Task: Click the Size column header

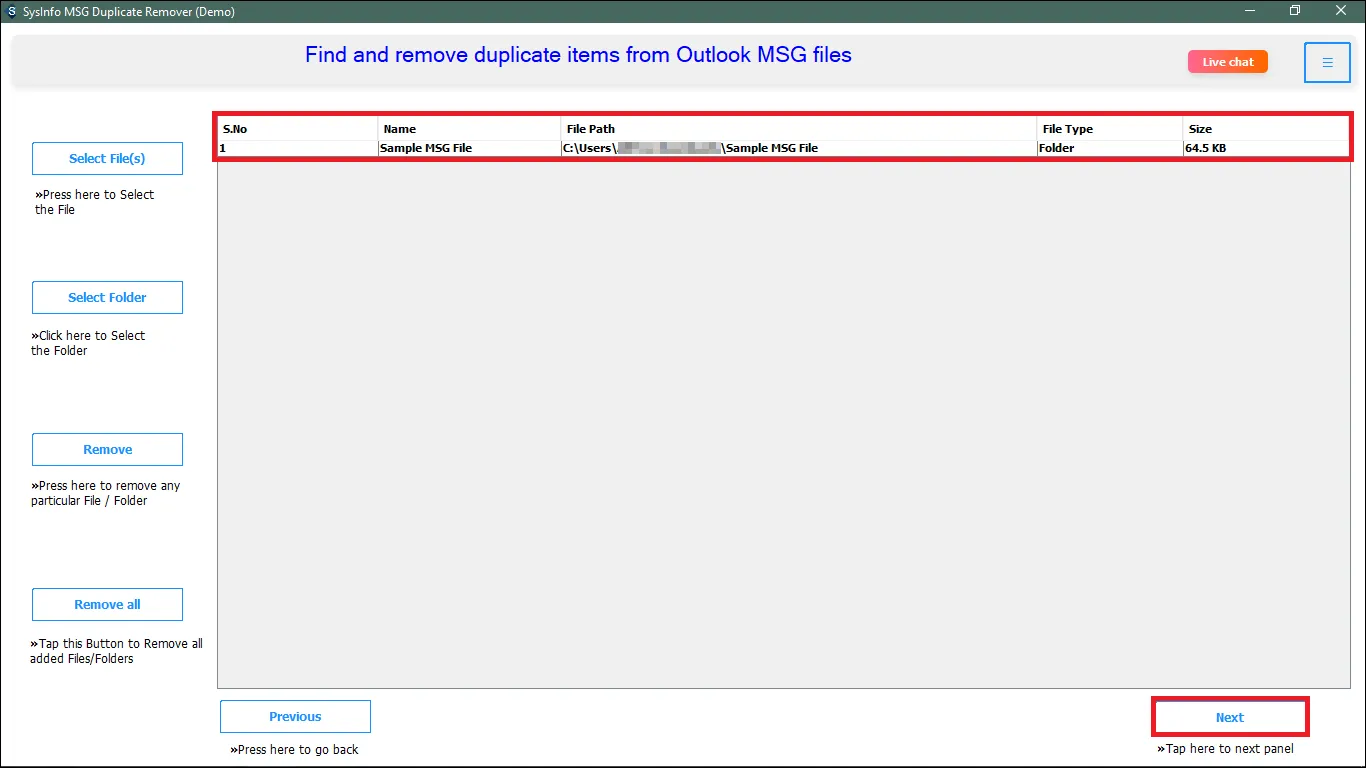Action: pyautogui.click(x=1266, y=129)
